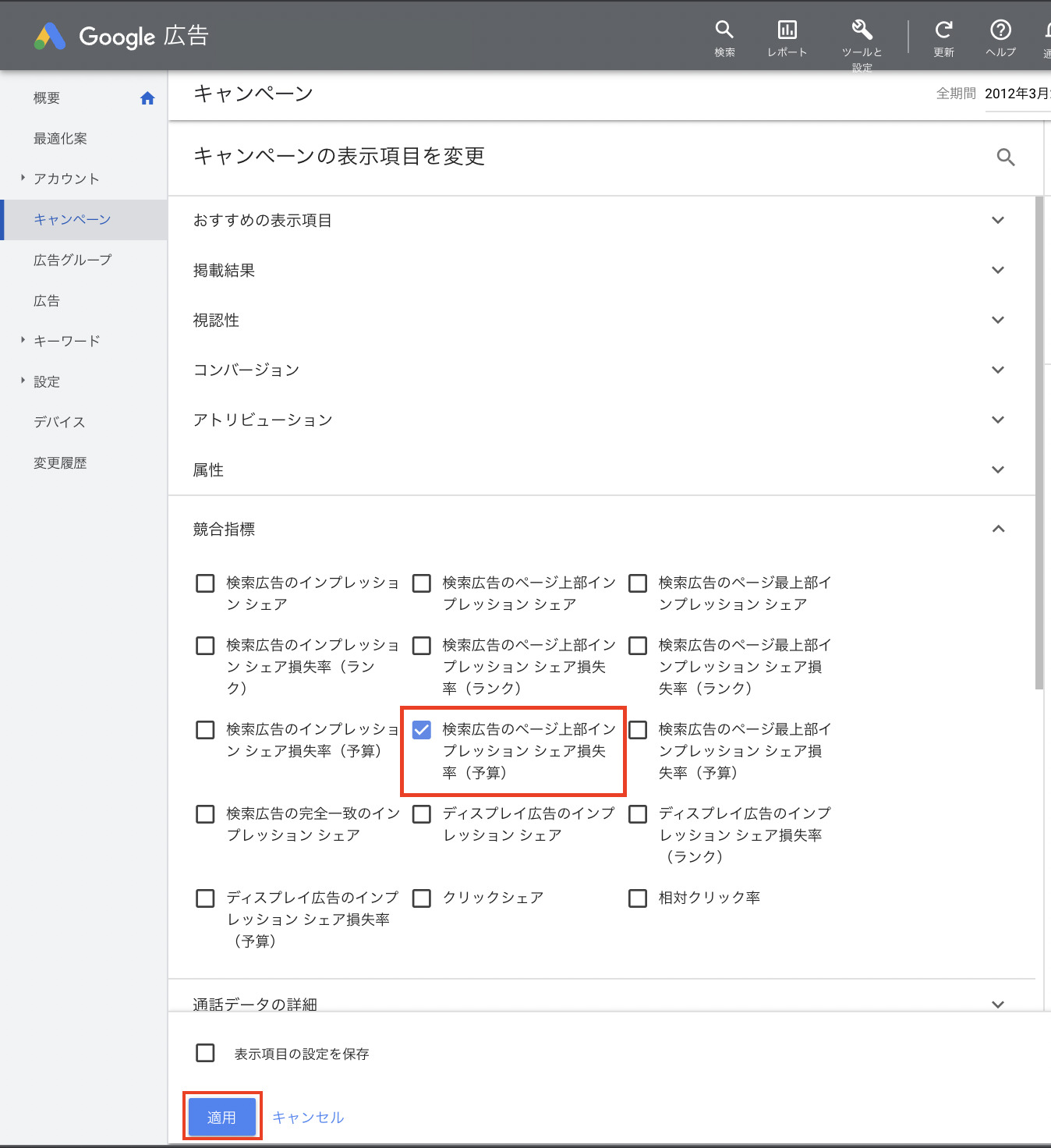
Task: Click the キャンセル link
Action: coord(308,1118)
